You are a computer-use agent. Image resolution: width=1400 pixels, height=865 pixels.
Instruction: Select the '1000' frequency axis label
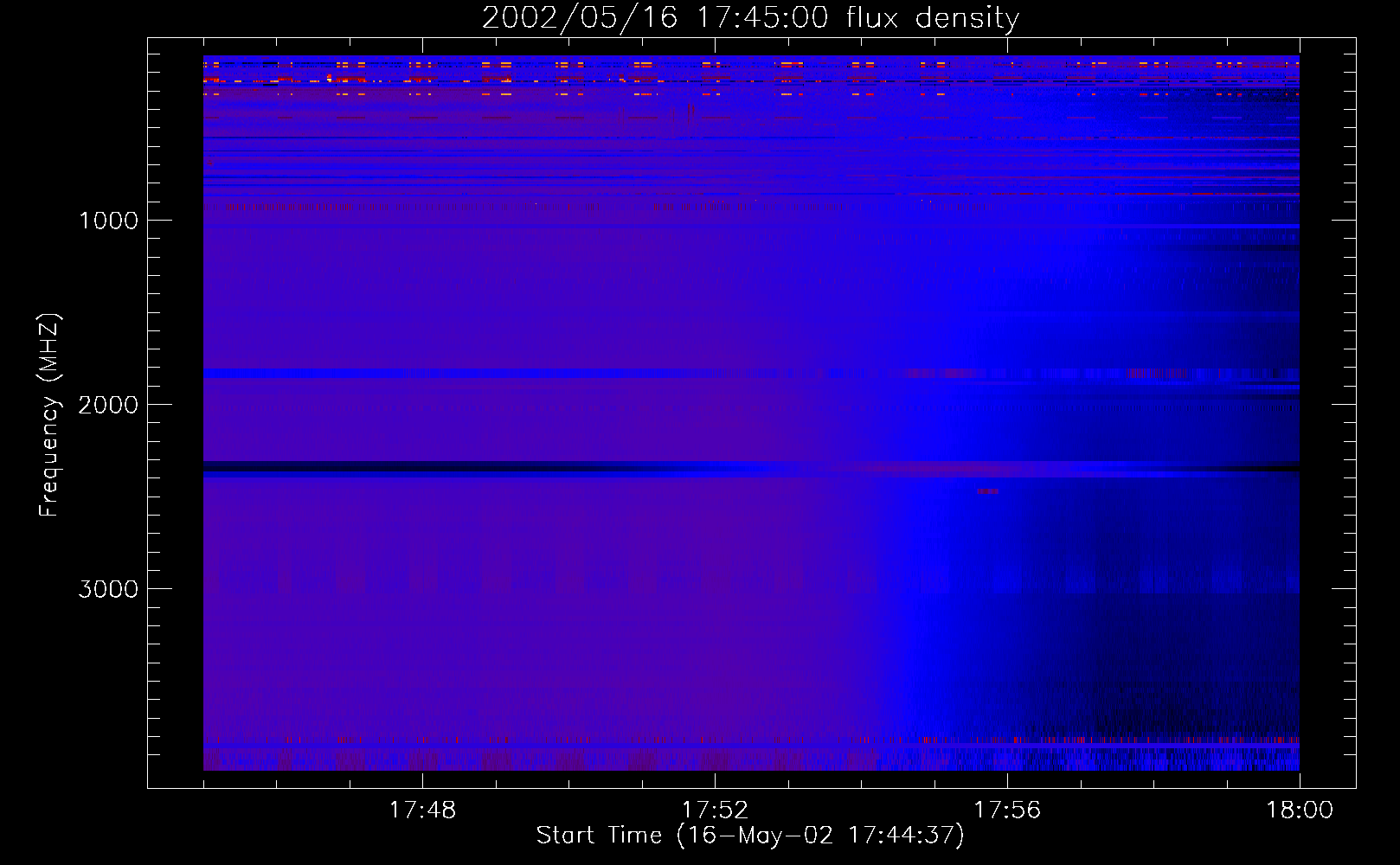click(108, 221)
